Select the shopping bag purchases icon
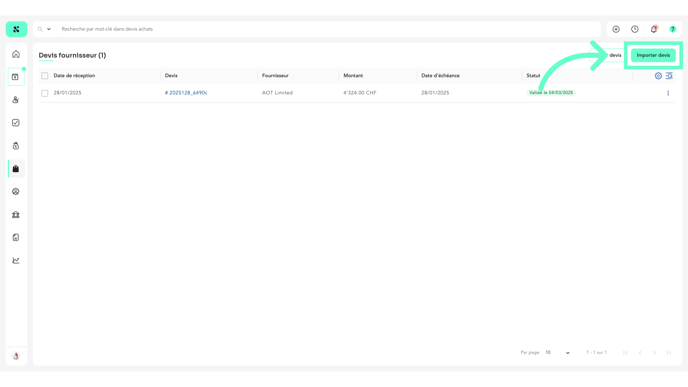The height and width of the screenshot is (387, 688). point(16,168)
